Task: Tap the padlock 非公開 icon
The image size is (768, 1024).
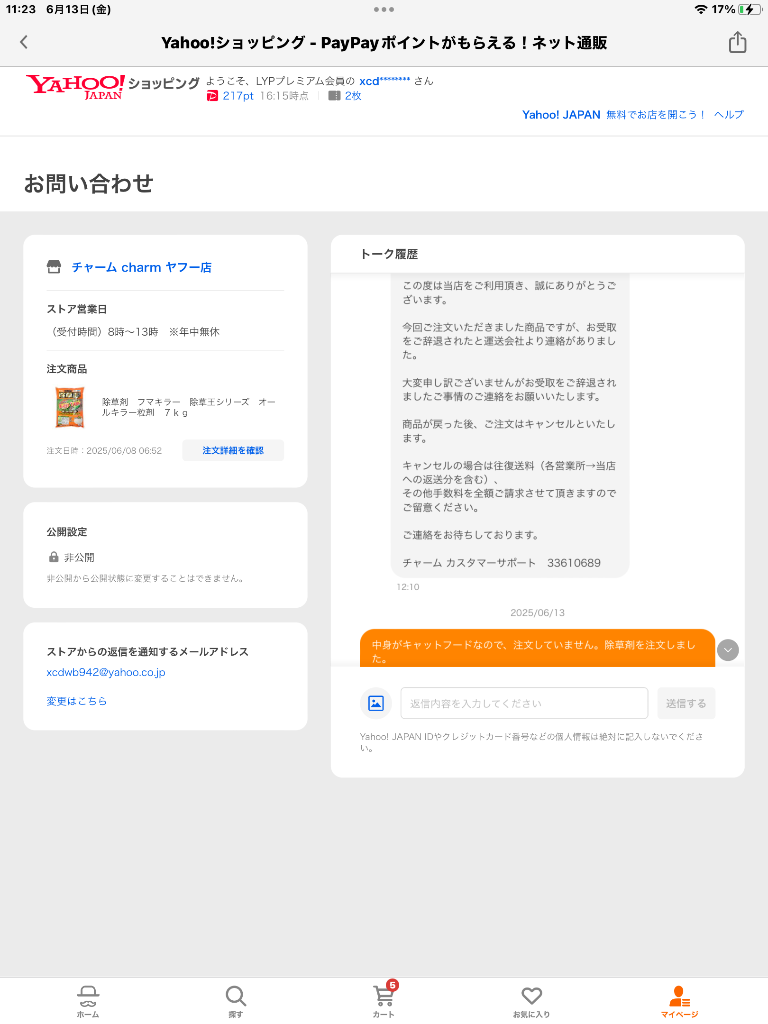Action: (54, 557)
